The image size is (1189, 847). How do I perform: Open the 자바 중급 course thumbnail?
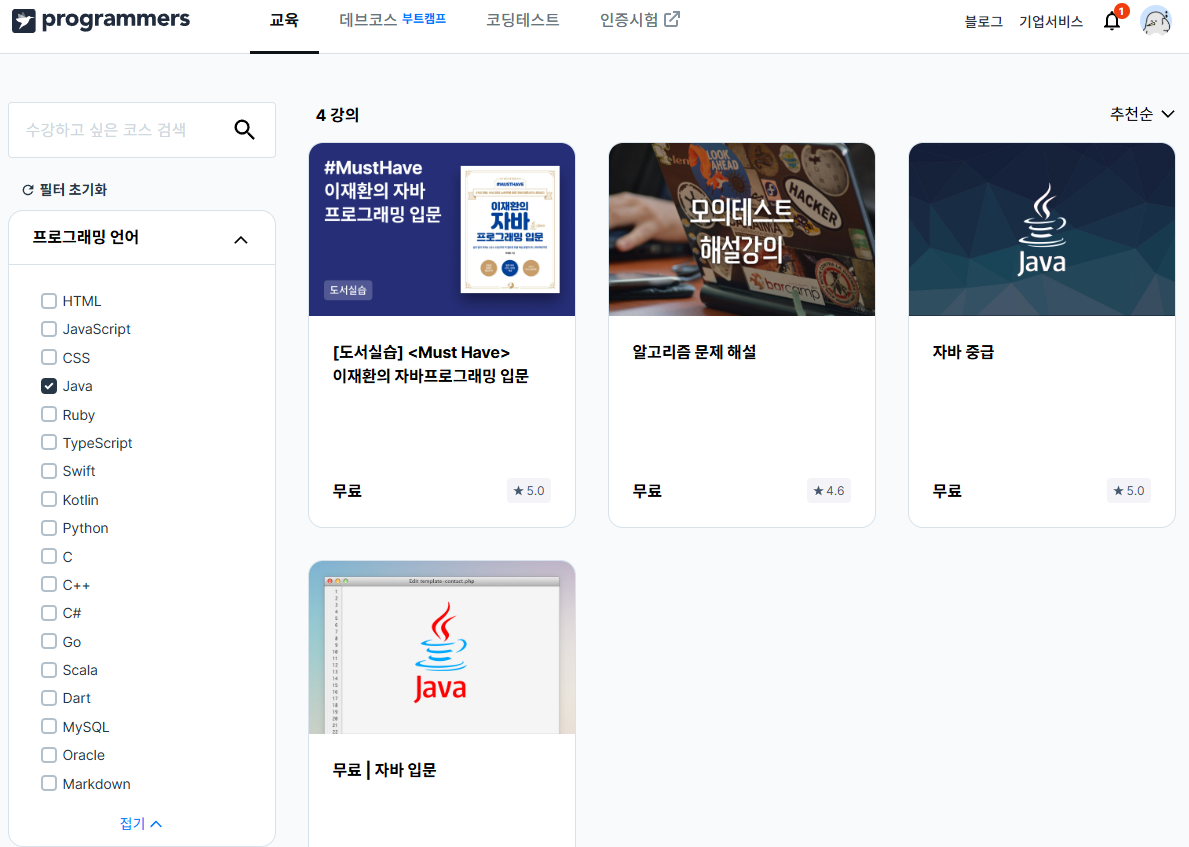(x=1042, y=229)
